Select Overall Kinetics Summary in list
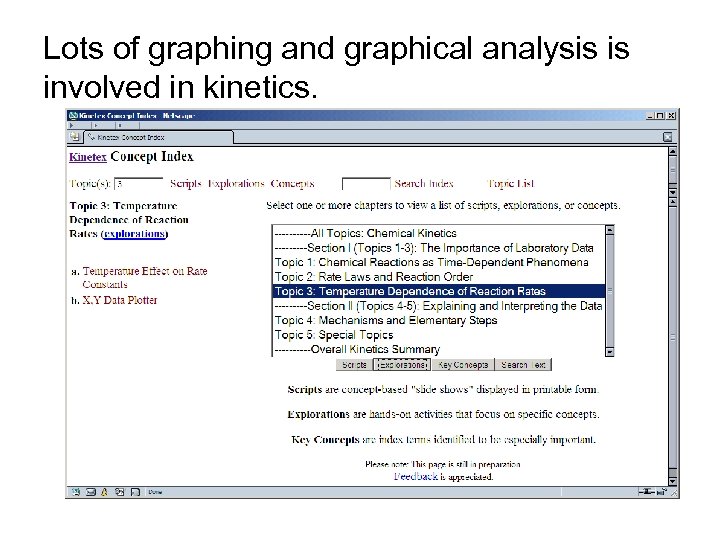720x540 pixels. [x=439, y=349]
